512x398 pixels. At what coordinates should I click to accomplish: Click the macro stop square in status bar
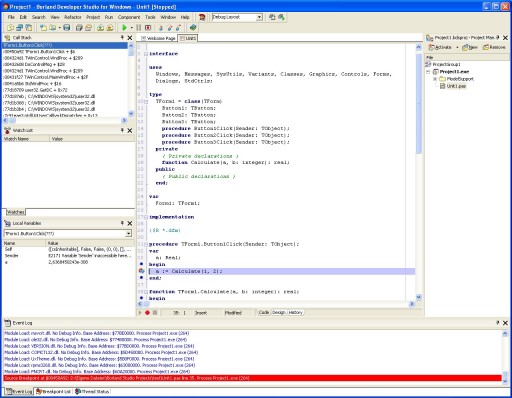click(x=155, y=313)
